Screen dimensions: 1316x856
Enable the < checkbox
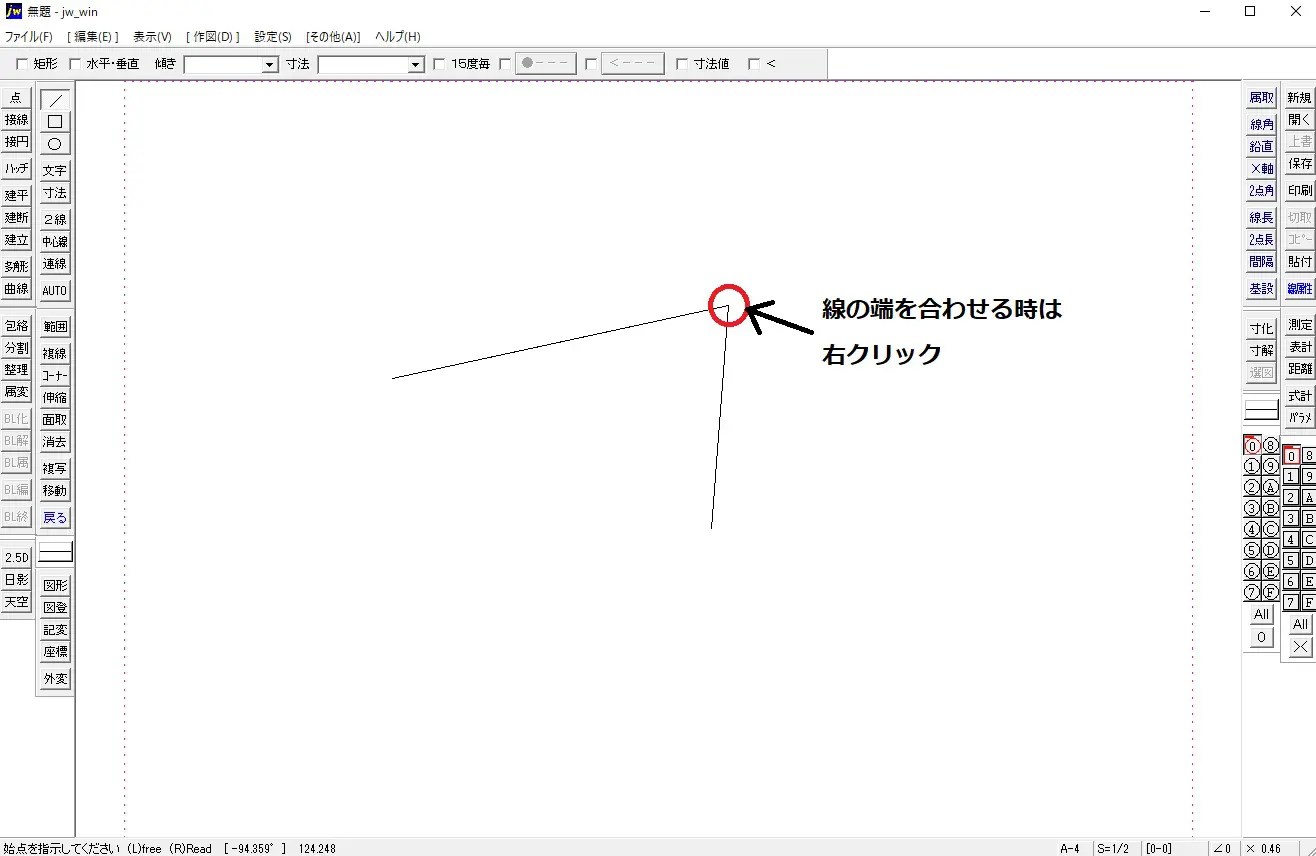click(754, 64)
